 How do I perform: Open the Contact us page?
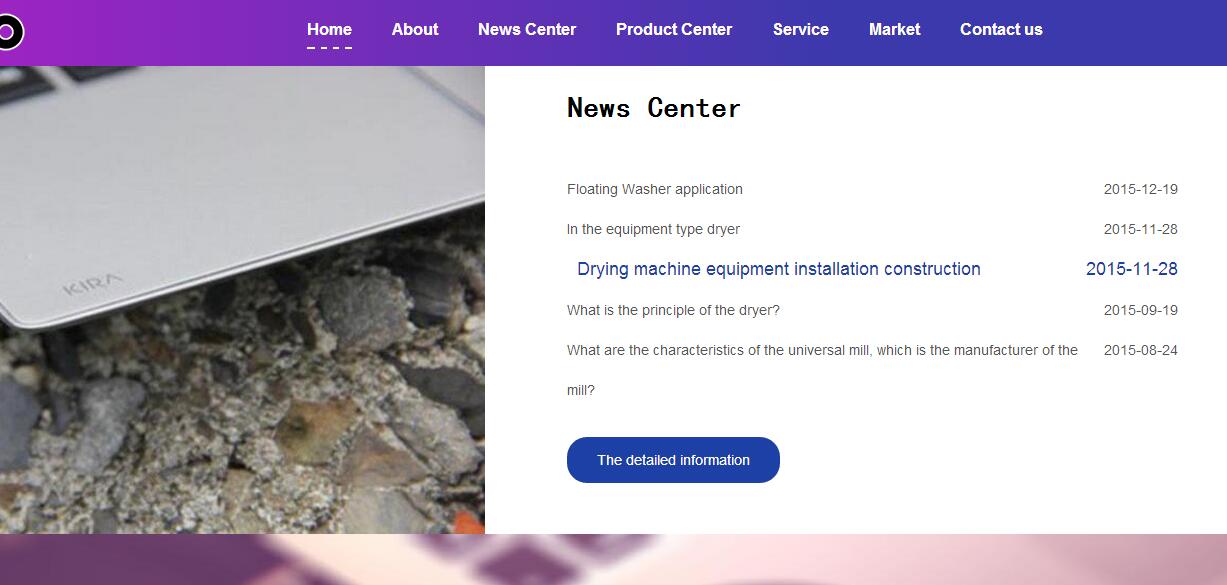[1001, 30]
